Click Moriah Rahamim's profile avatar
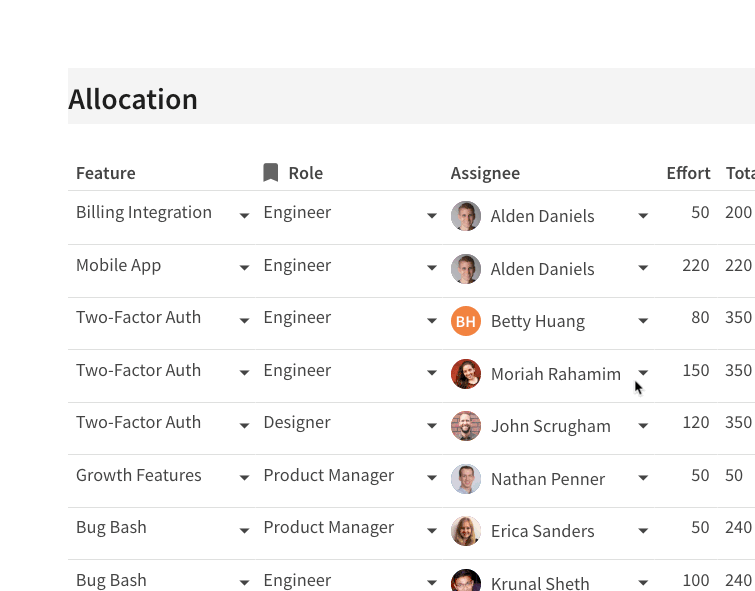755x591 pixels. [466, 374]
